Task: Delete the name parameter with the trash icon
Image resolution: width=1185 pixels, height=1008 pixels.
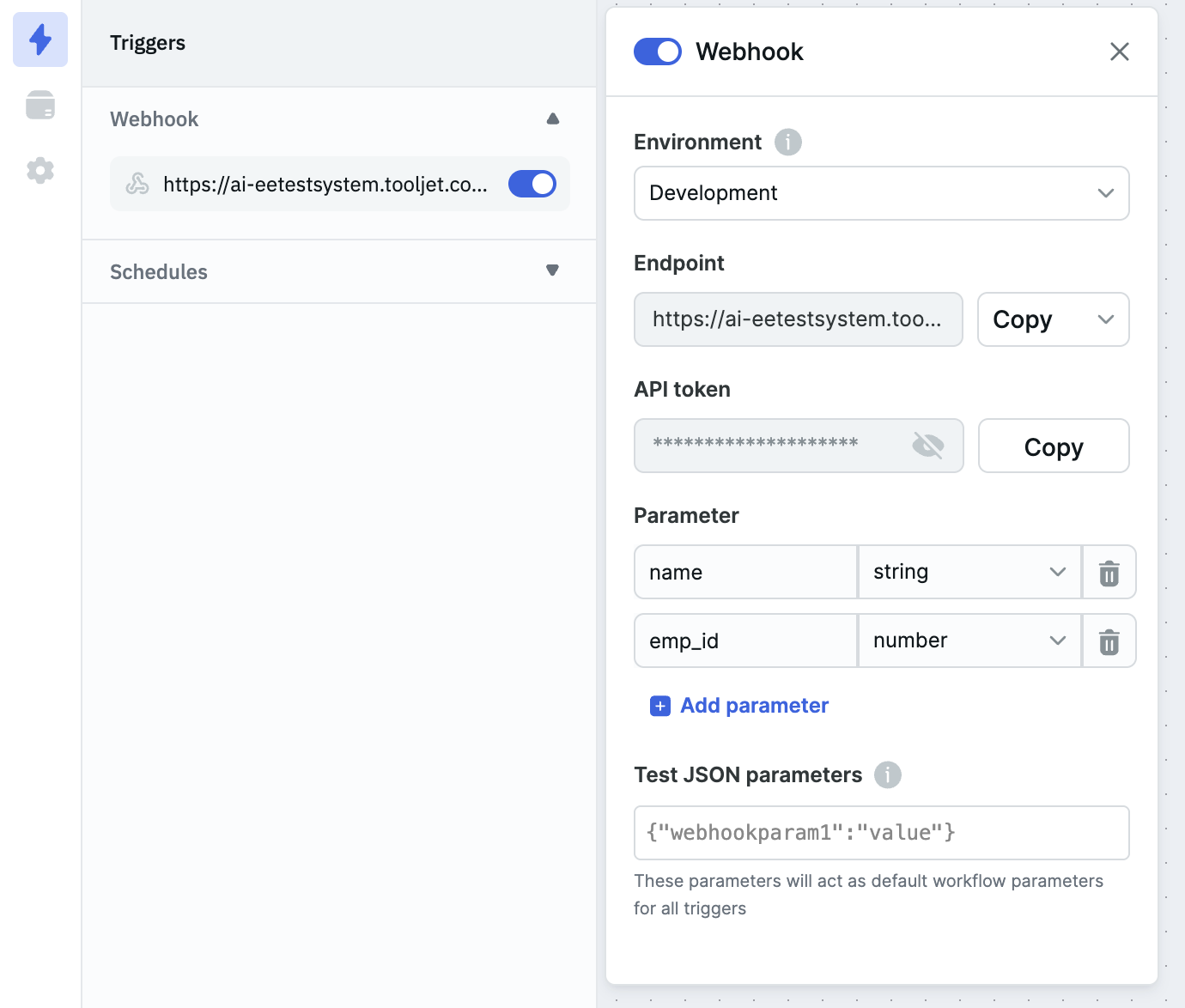Action: [1109, 572]
